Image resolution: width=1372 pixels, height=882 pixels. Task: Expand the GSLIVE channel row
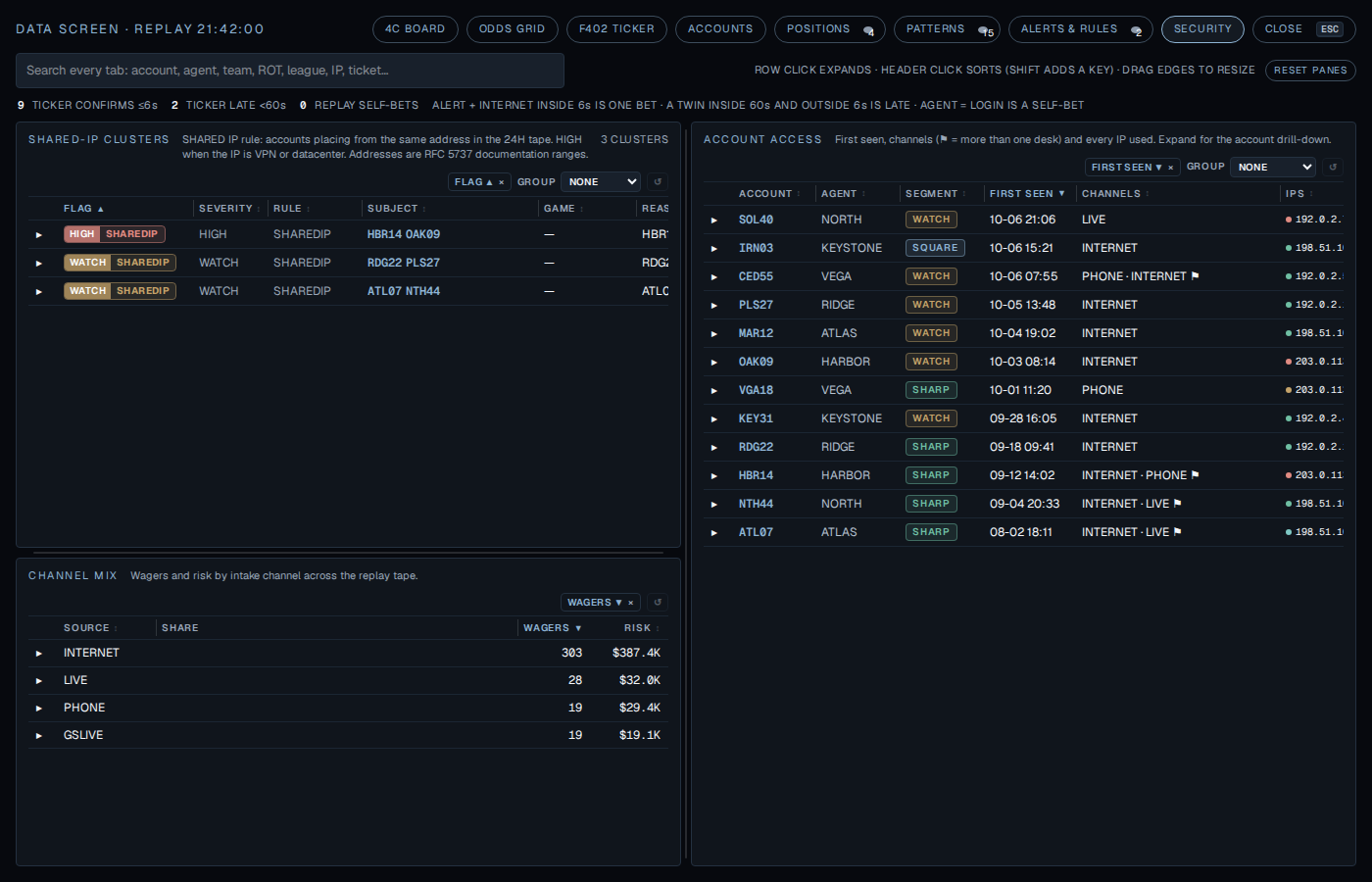pos(39,736)
